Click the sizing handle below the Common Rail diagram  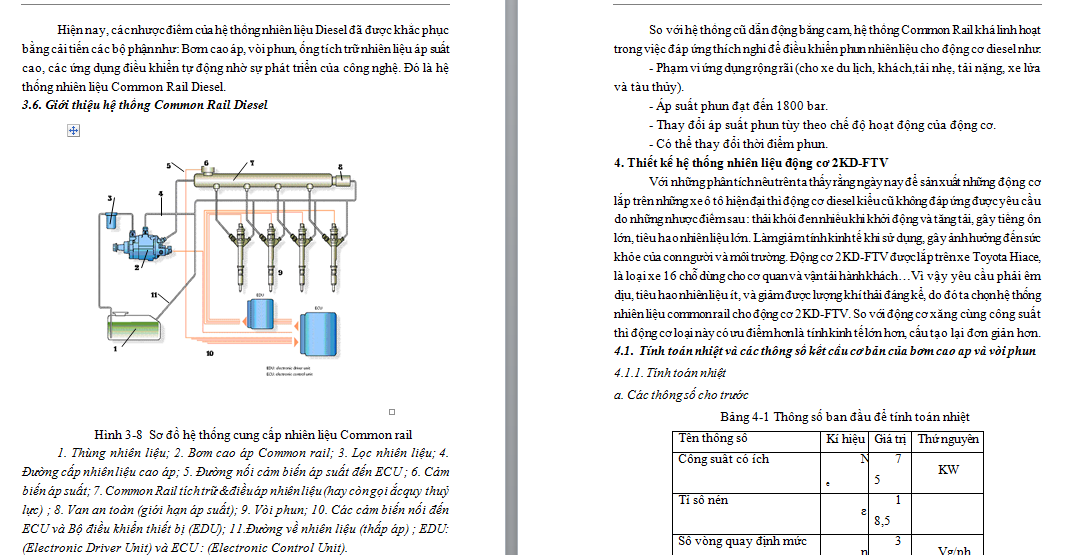coord(392,412)
